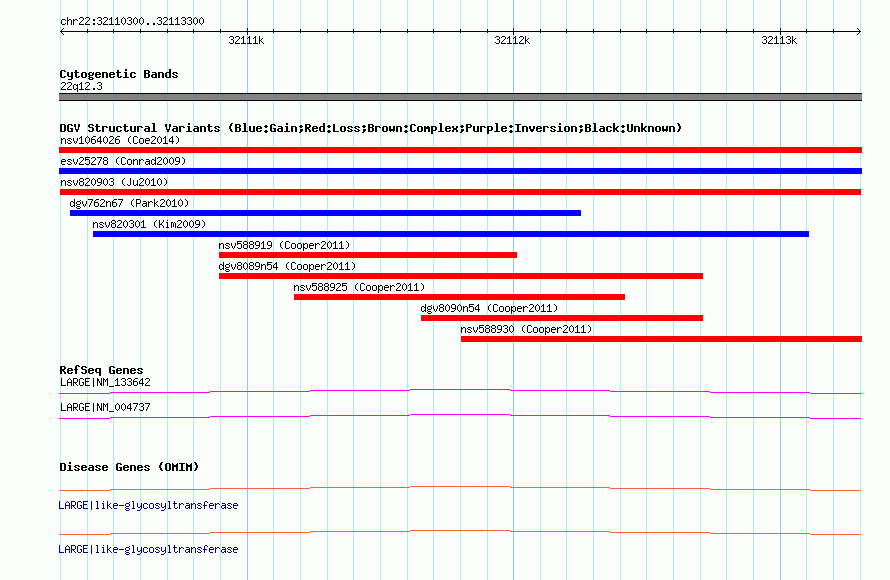Click the first orange OMIM disease gene line
The image size is (890, 580).
point(460,489)
